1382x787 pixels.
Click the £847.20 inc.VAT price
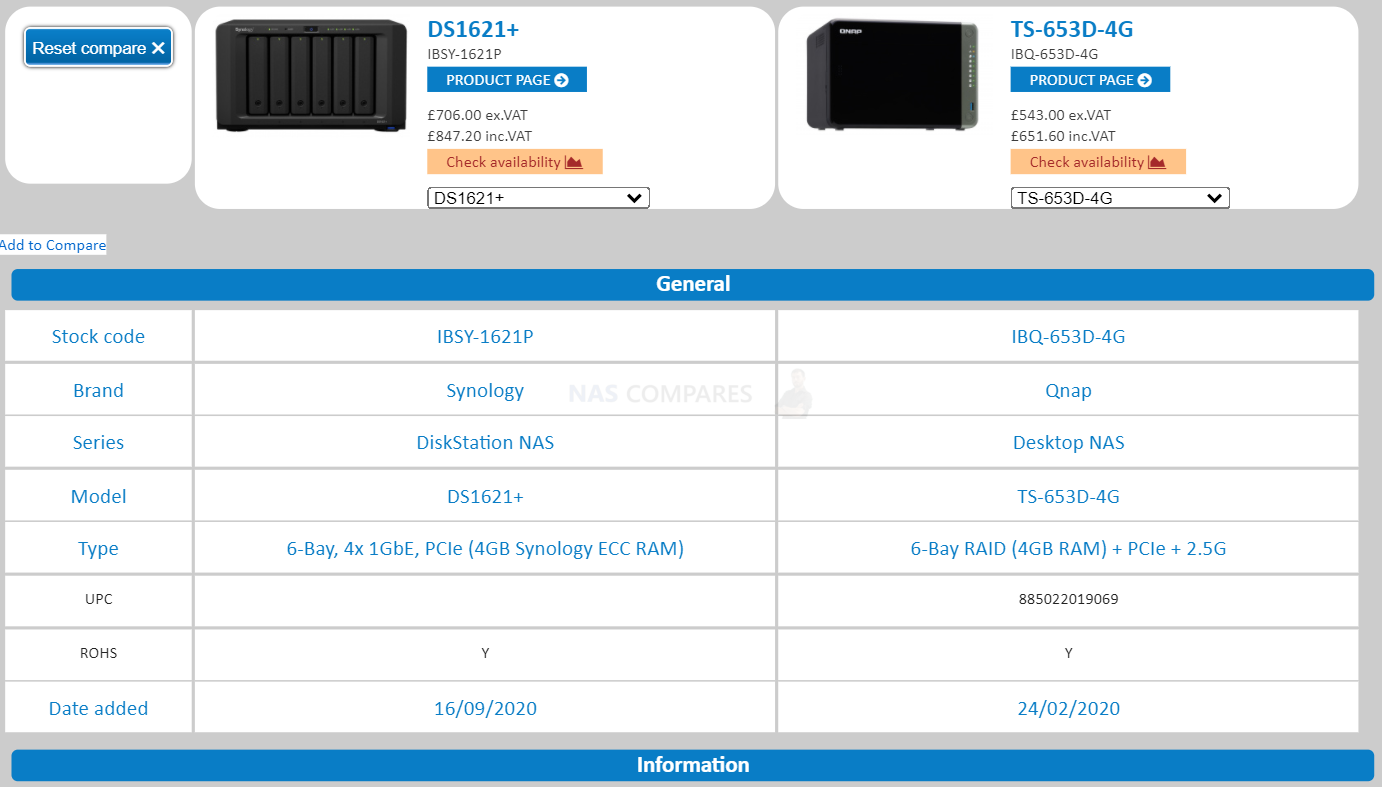coord(480,136)
